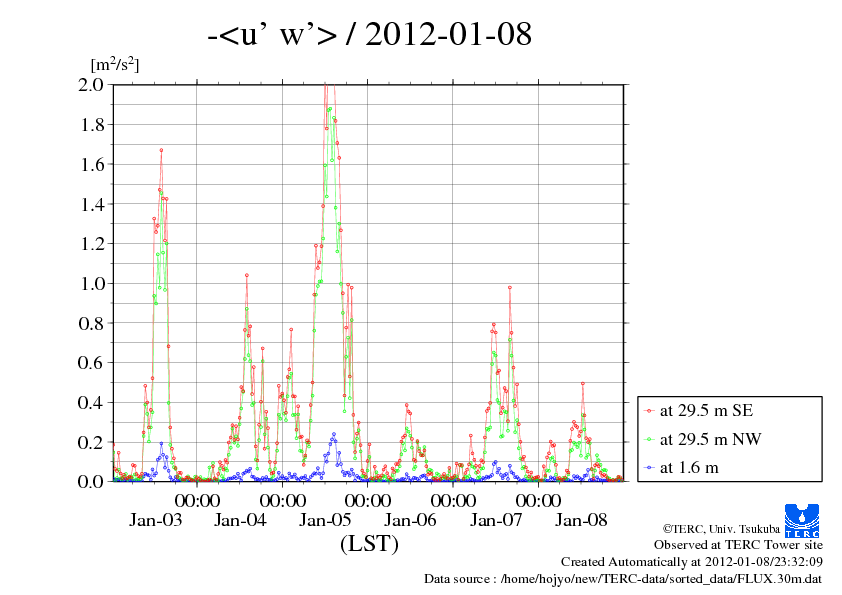Click the y-axis value 2.0
This screenshot has height=595, width=842.
tap(91, 84)
